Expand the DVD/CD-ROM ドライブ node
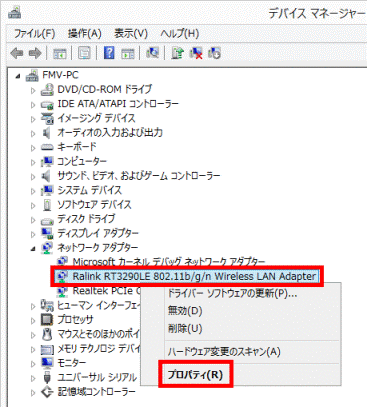The height and width of the screenshot is (407, 367). [33, 90]
